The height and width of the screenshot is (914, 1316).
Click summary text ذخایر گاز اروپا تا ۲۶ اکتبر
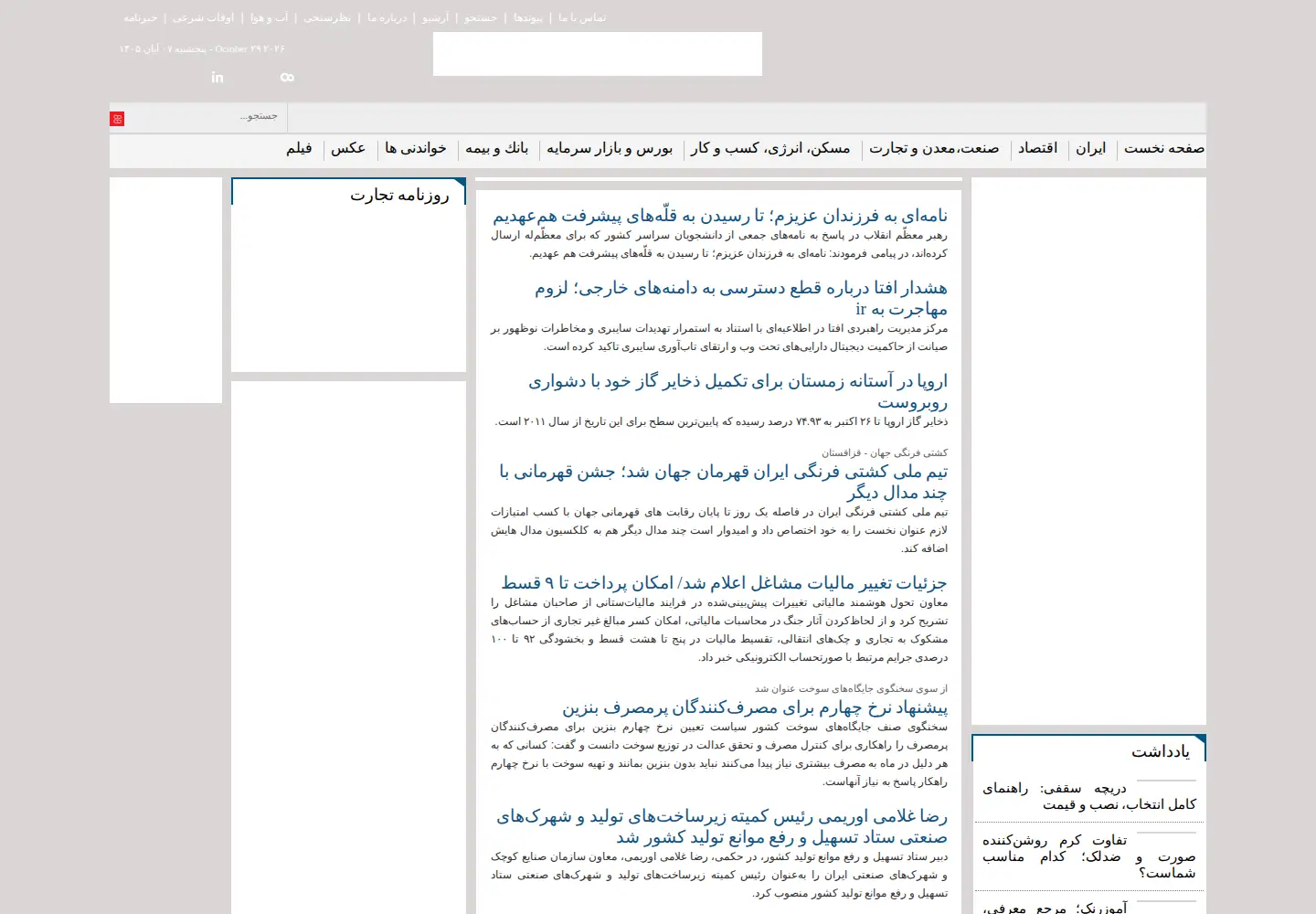[721, 421]
